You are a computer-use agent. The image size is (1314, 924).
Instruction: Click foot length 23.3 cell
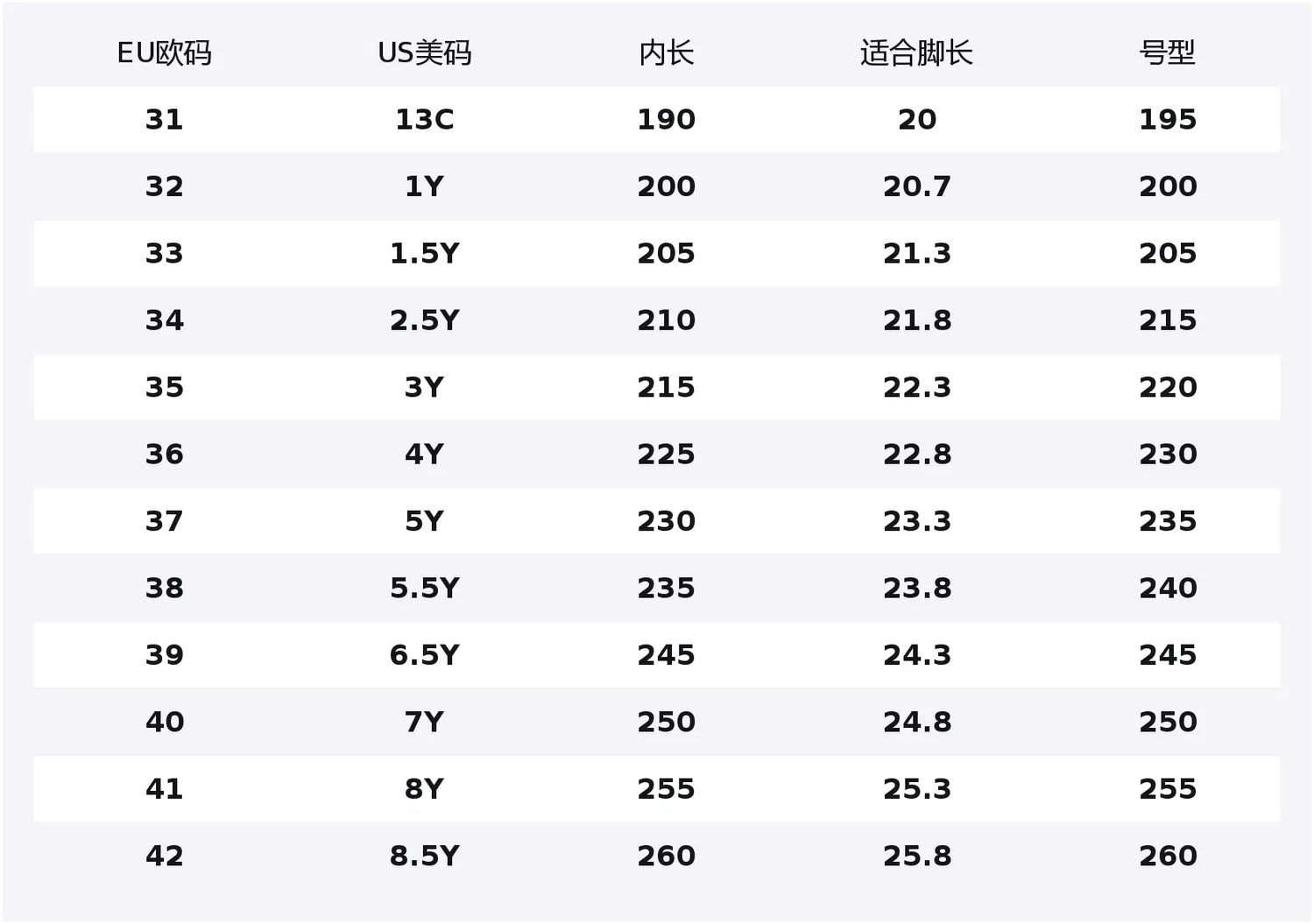coord(916,521)
